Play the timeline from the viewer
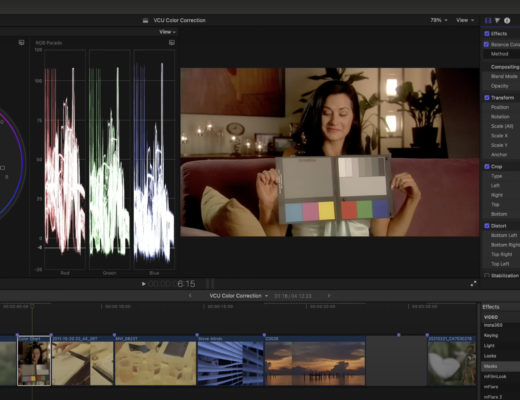This screenshot has width=520, height=400. click(143, 284)
